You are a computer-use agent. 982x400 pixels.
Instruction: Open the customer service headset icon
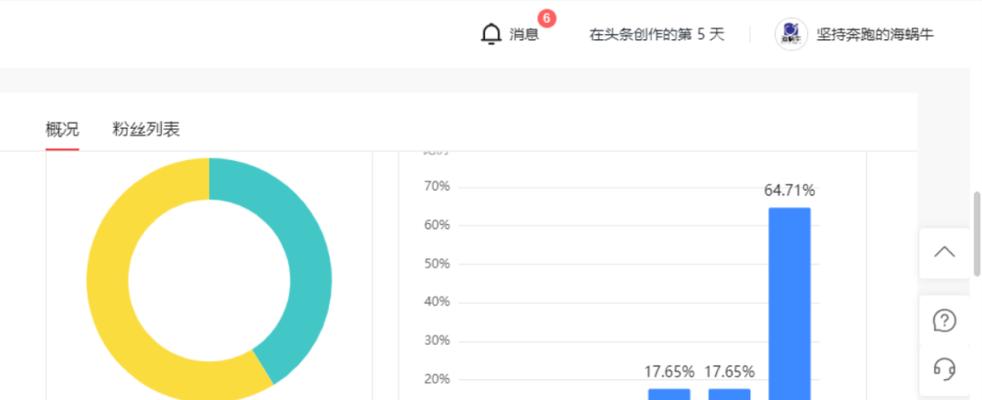[944, 368]
